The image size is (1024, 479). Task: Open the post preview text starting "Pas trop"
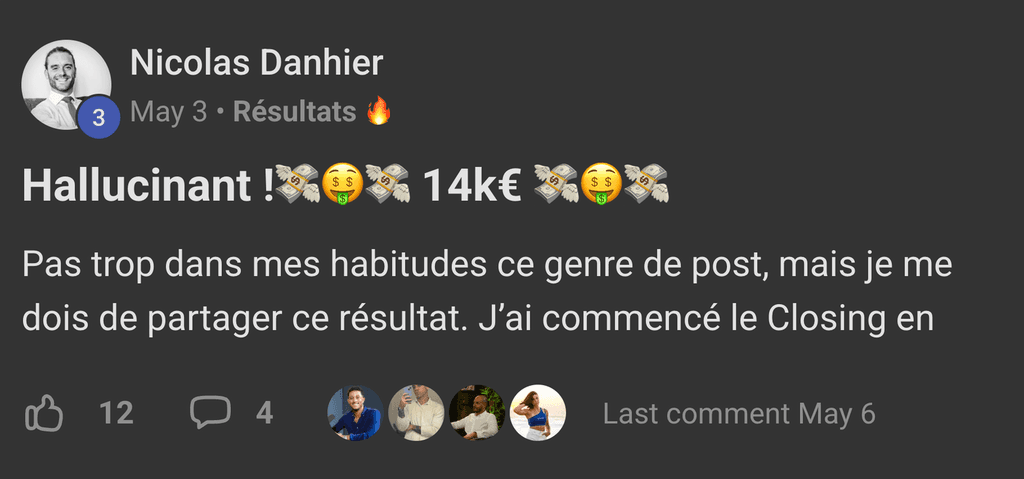pos(487,292)
